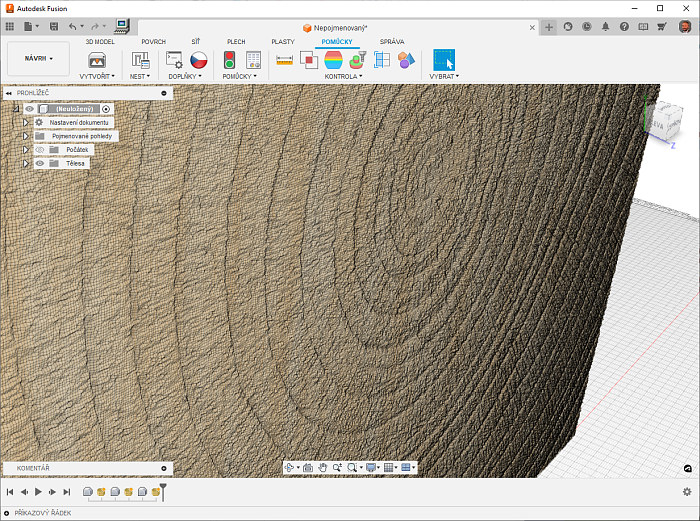This screenshot has height=521, width=700.
Task: Save the document with floppy icon
Action: [54, 27]
